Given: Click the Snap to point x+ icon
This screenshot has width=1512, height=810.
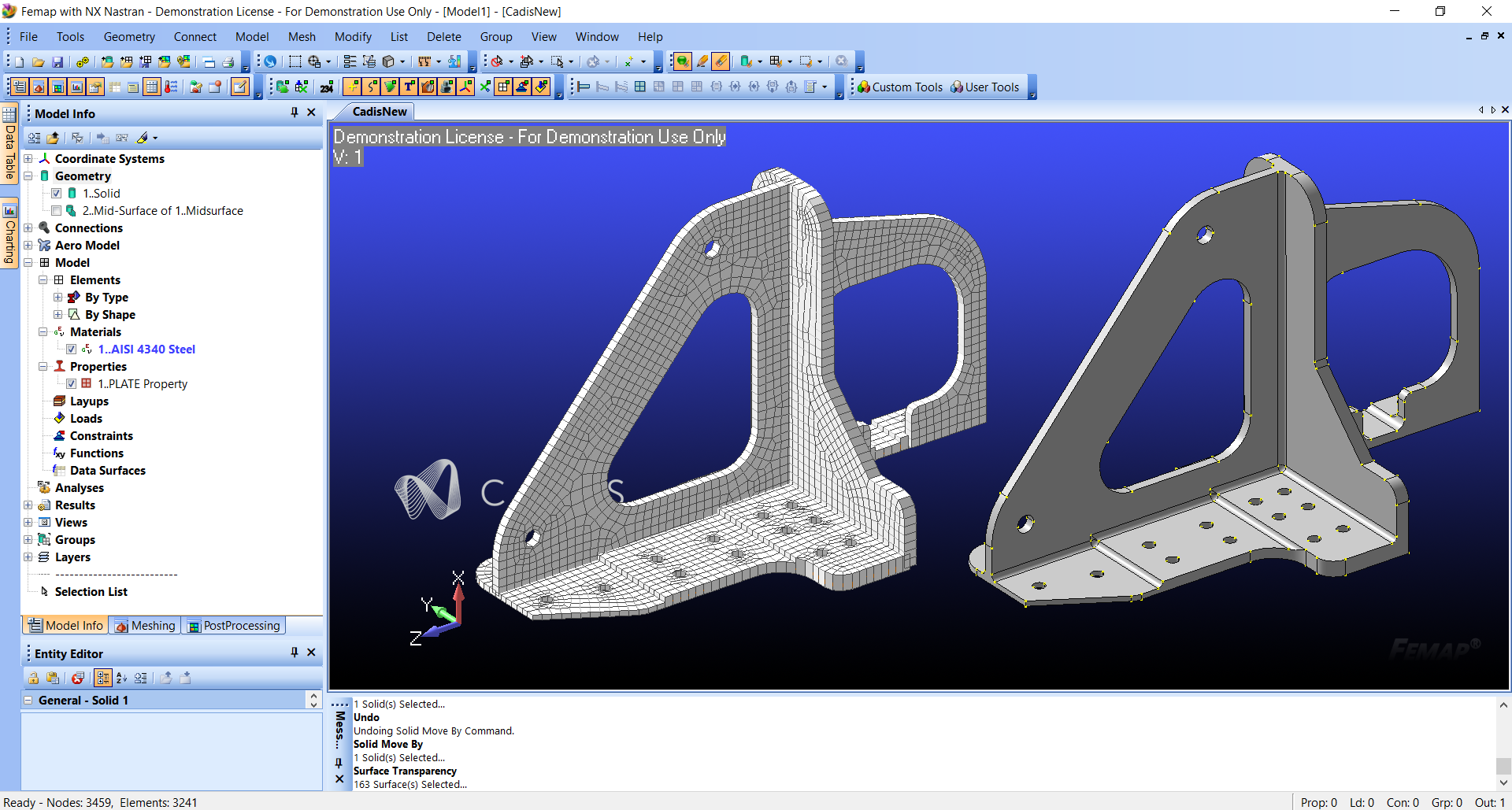Looking at the screenshot, I should pyautogui.click(x=628, y=61).
